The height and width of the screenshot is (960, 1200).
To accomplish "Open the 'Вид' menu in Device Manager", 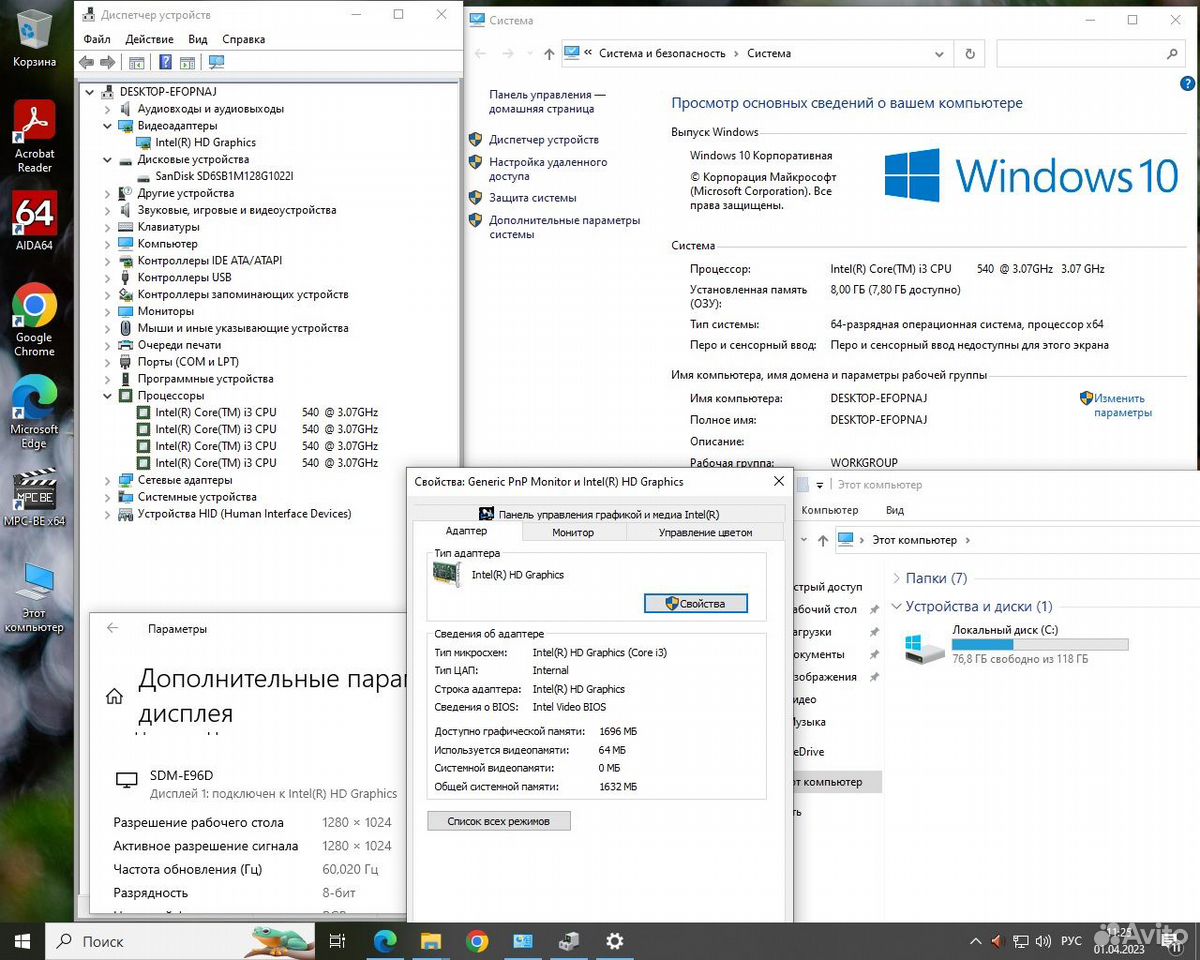I will tap(198, 39).
